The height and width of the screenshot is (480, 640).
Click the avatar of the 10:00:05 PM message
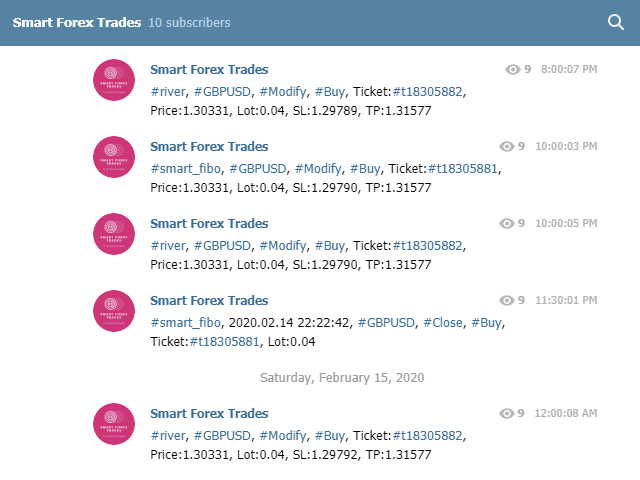click(x=114, y=234)
